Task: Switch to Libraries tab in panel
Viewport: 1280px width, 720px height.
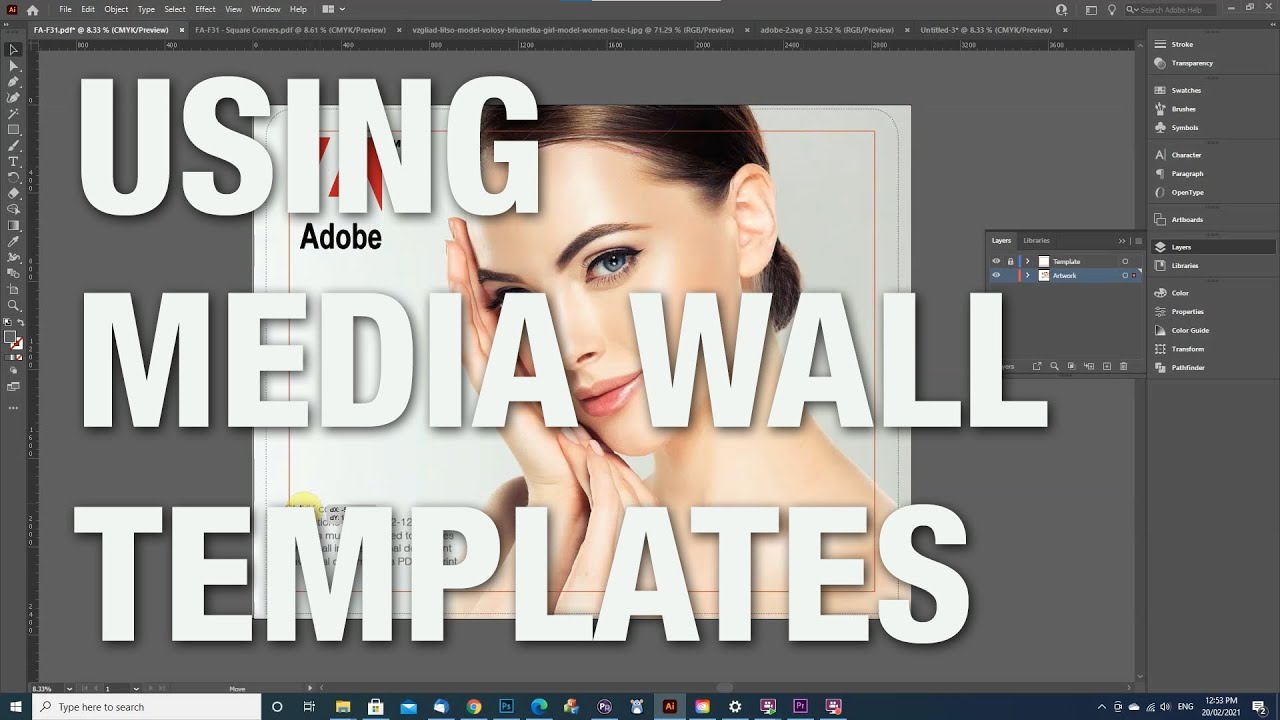Action: click(x=1036, y=240)
